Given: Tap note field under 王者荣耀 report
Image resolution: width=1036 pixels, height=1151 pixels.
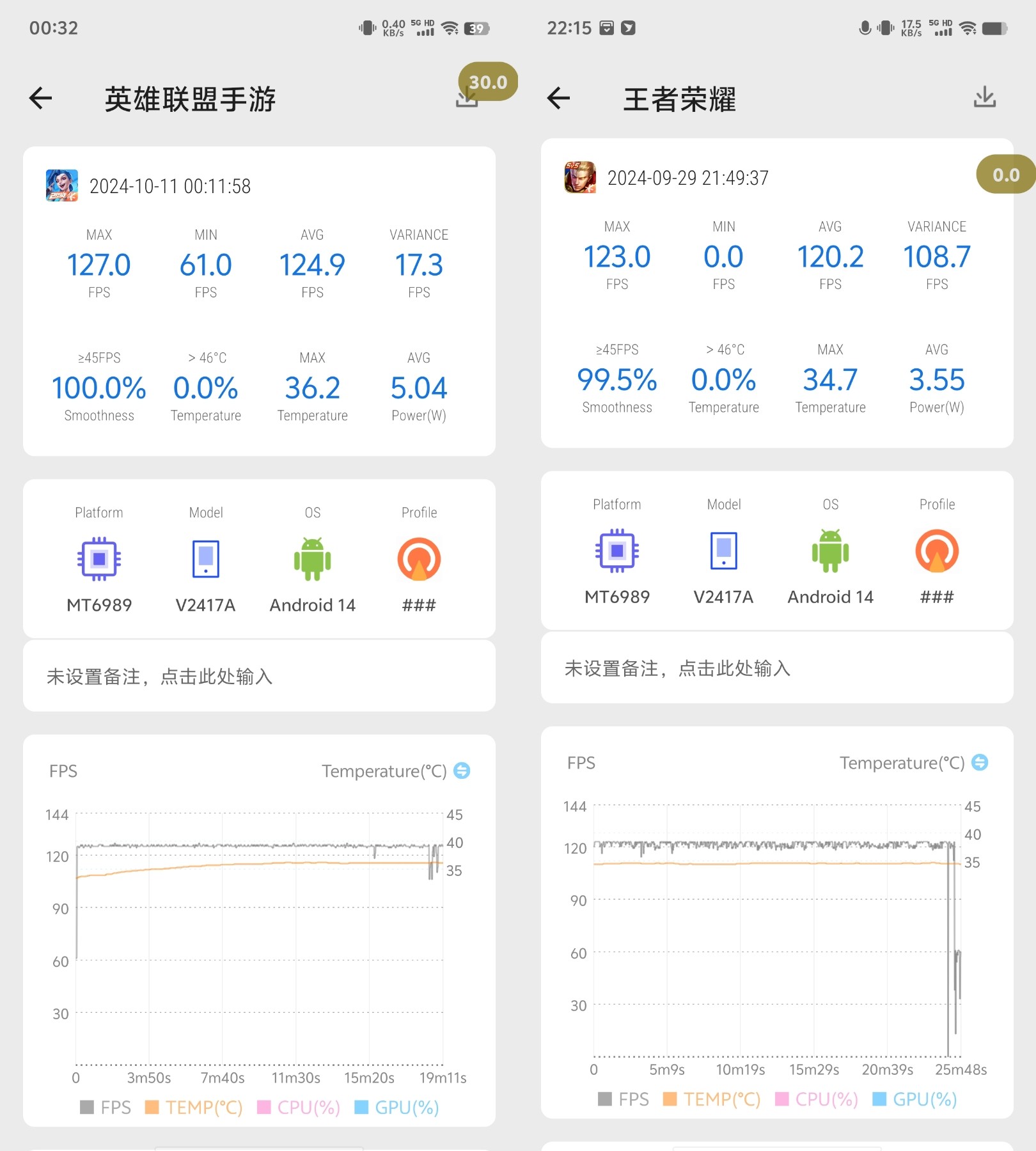Looking at the screenshot, I should pos(777,668).
